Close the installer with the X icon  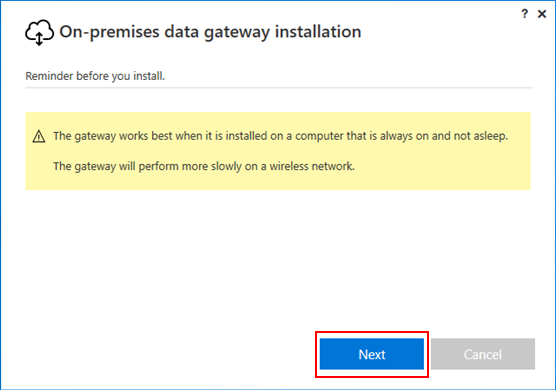pos(542,14)
